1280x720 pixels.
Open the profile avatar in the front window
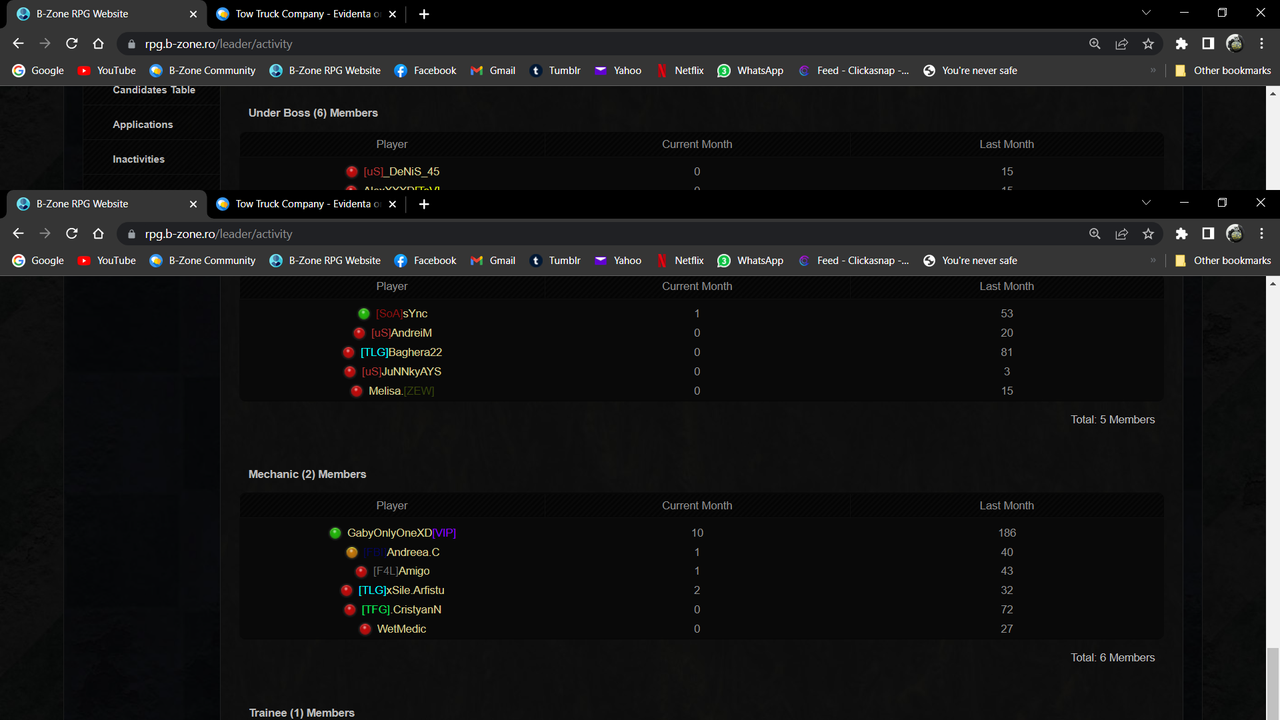click(x=1235, y=234)
